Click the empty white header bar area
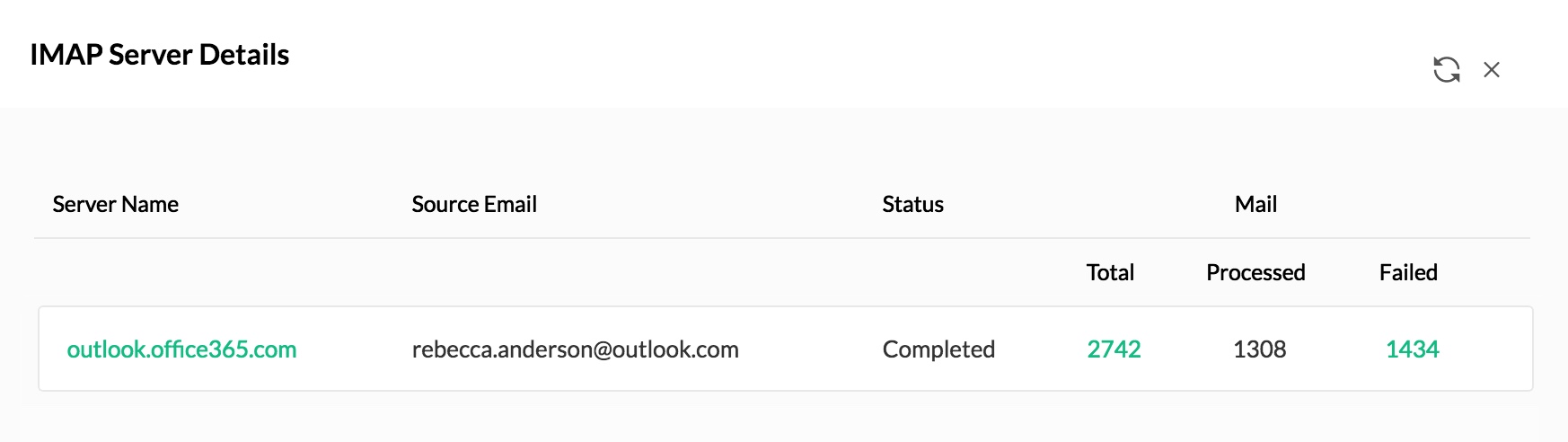 (808, 54)
